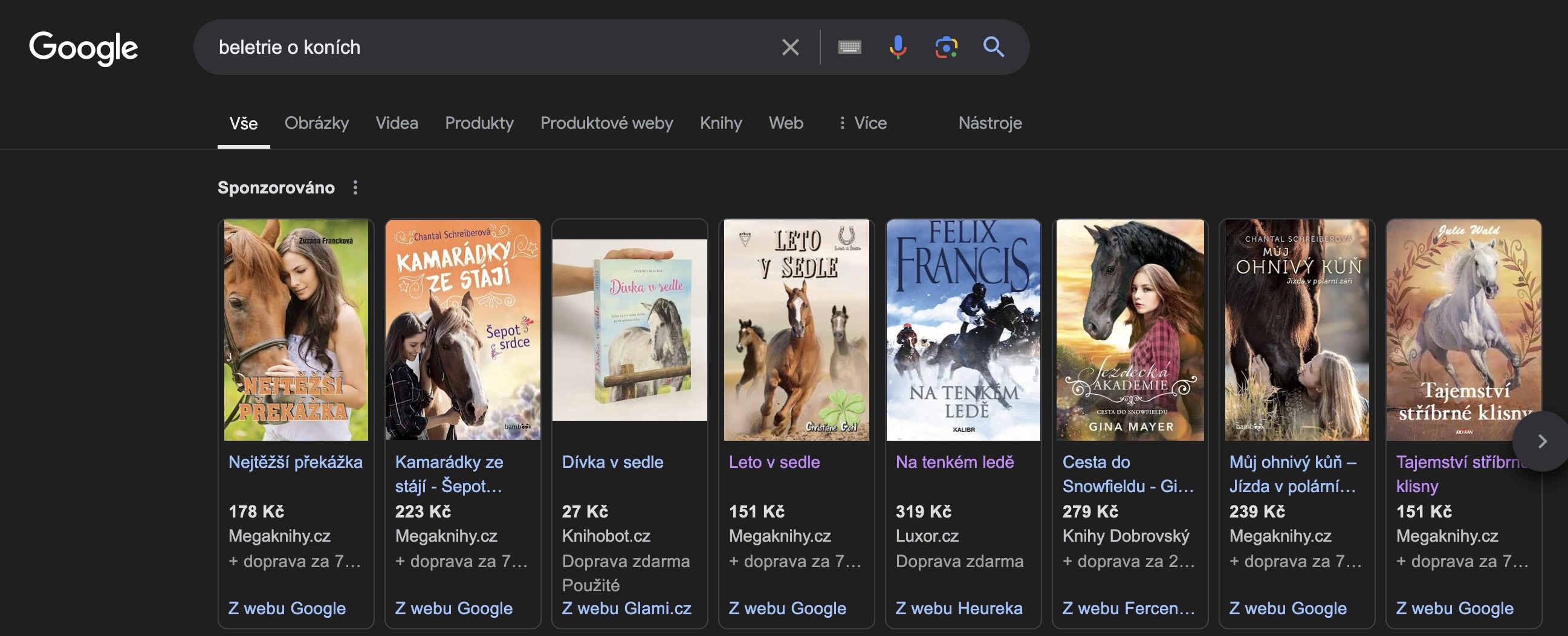Expand the Více menu
This screenshot has width=1568, height=636.
click(862, 123)
